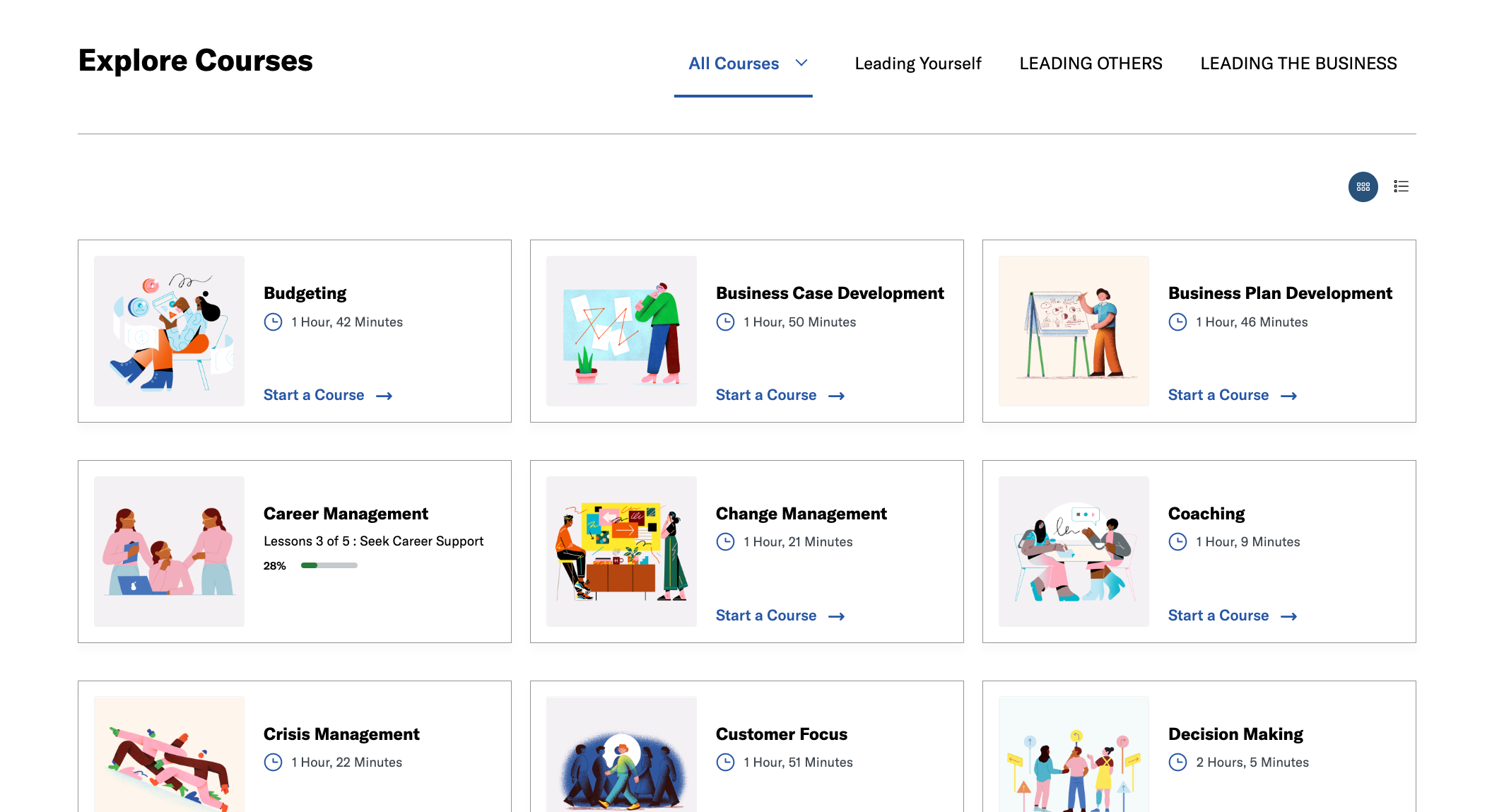The height and width of the screenshot is (812, 1504).
Task: Open the Business Case Development title
Action: pyautogui.click(x=830, y=293)
